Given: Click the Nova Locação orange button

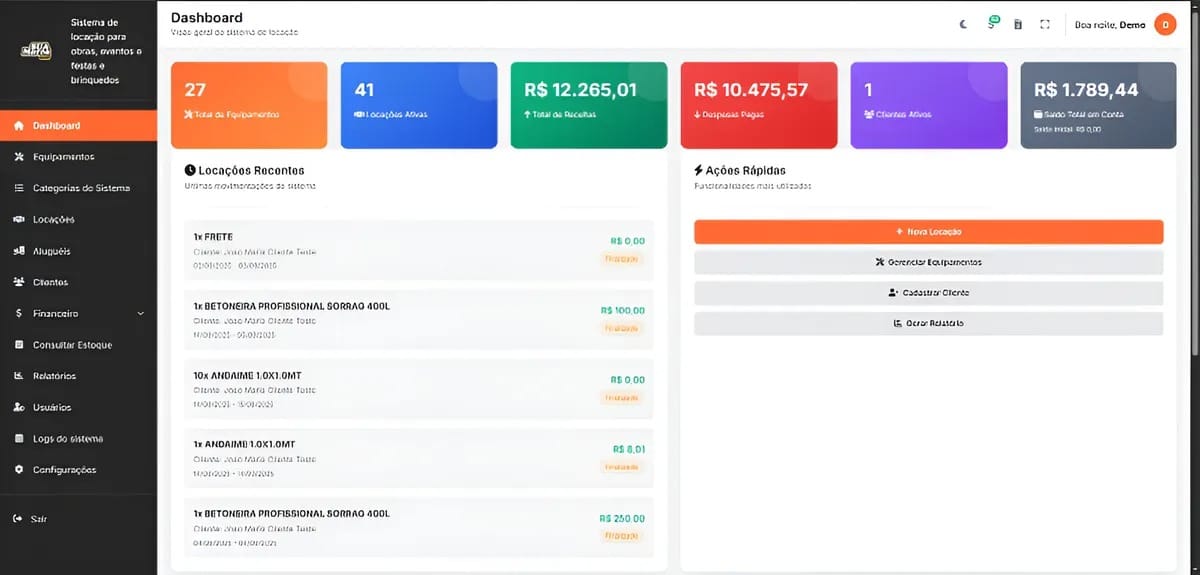Looking at the screenshot, I should (928, 232).
